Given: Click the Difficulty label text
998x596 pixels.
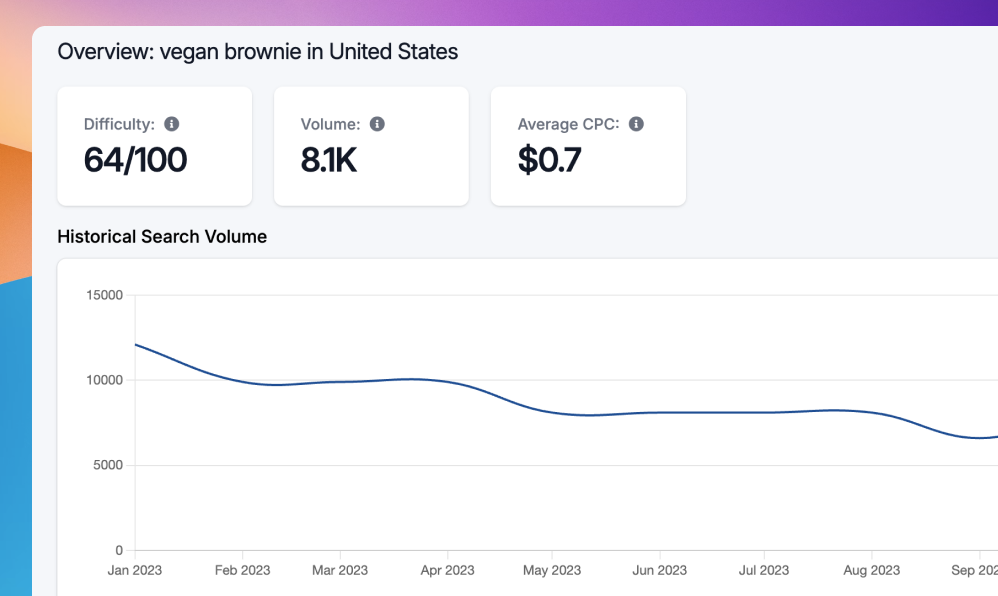Looking at the screenshot, I should click(x=119, y=125).
